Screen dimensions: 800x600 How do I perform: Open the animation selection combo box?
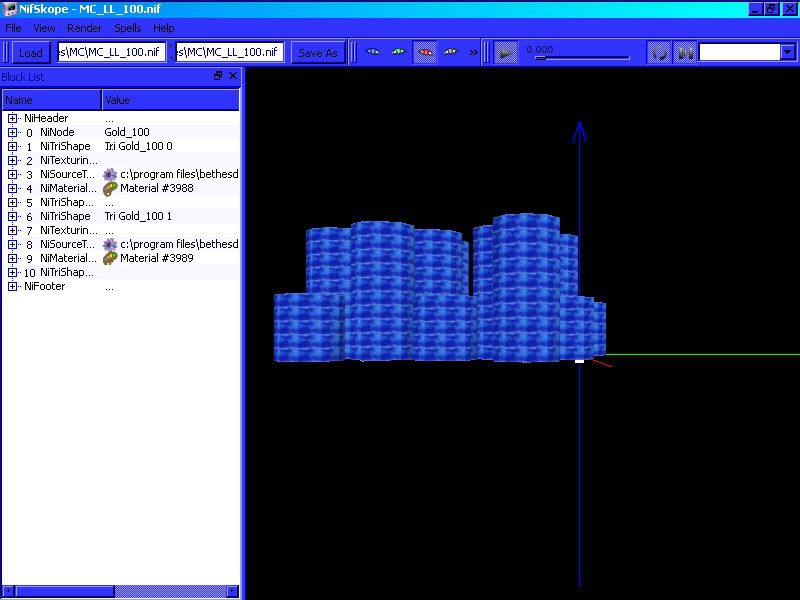[747, 52]
